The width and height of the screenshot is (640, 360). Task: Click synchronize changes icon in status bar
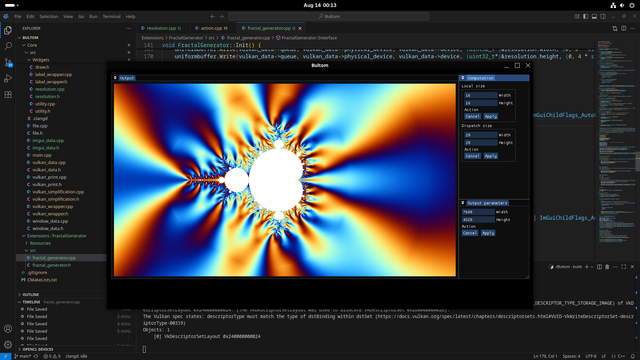pyautogui.click(x=36, y=356)
